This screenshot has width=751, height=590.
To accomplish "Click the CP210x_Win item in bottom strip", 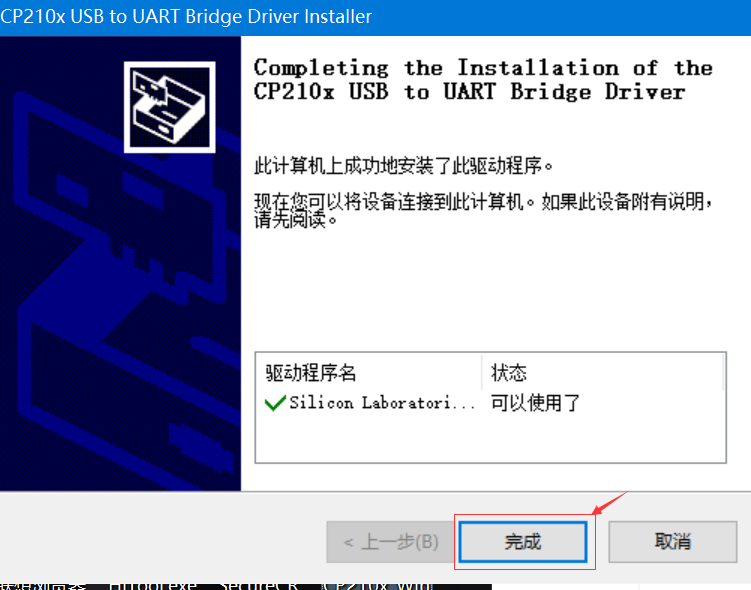I will point(378,586).
